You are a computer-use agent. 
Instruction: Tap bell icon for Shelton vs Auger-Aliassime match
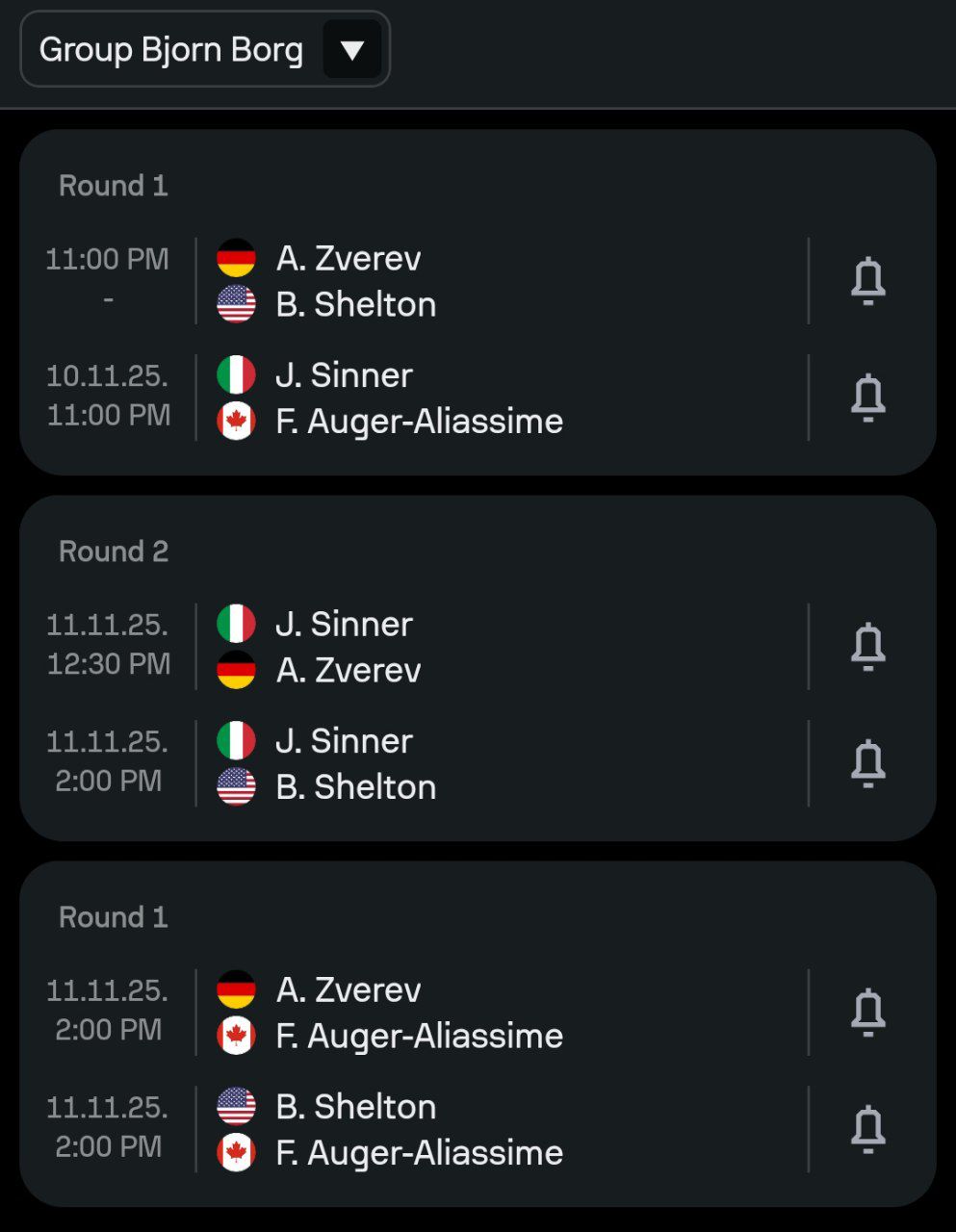click(868, 1129)
